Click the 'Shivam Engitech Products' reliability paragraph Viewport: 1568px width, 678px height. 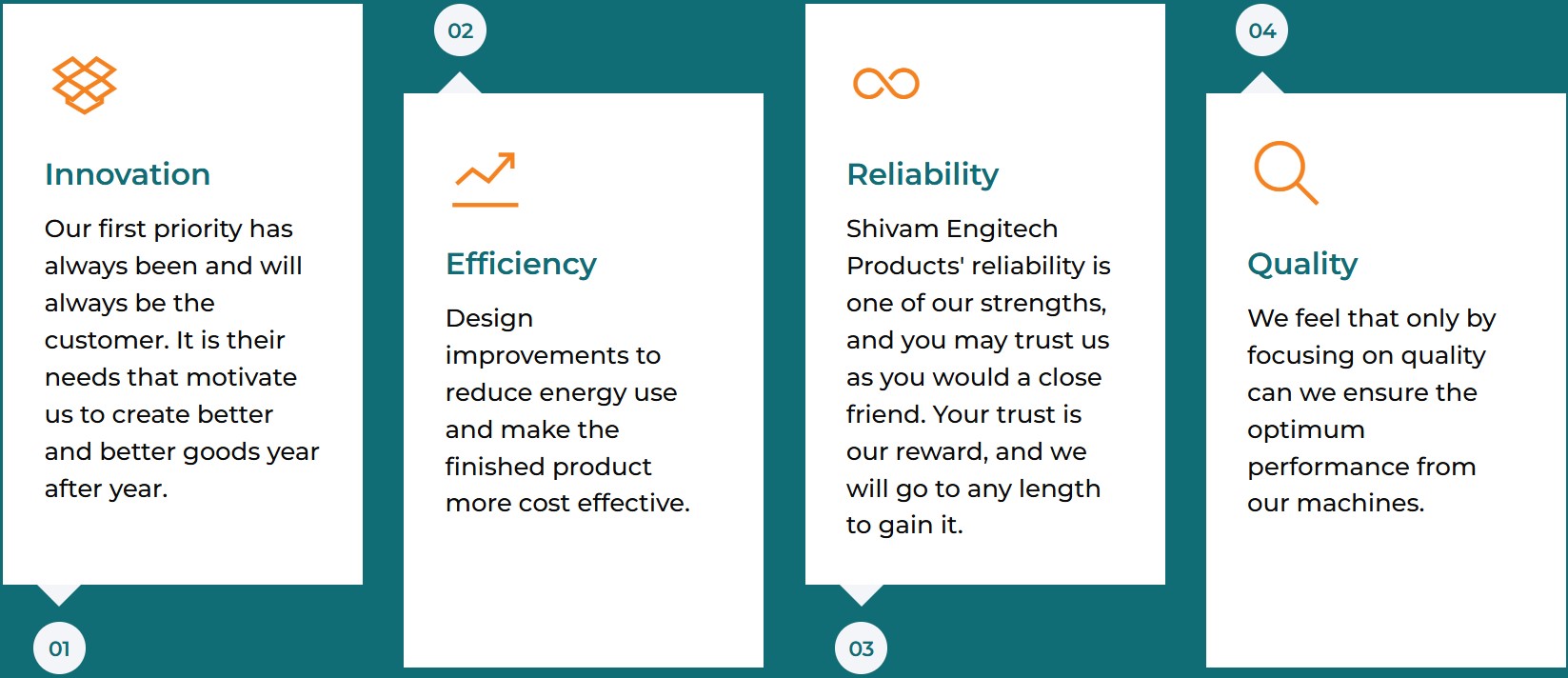[978, 376]
